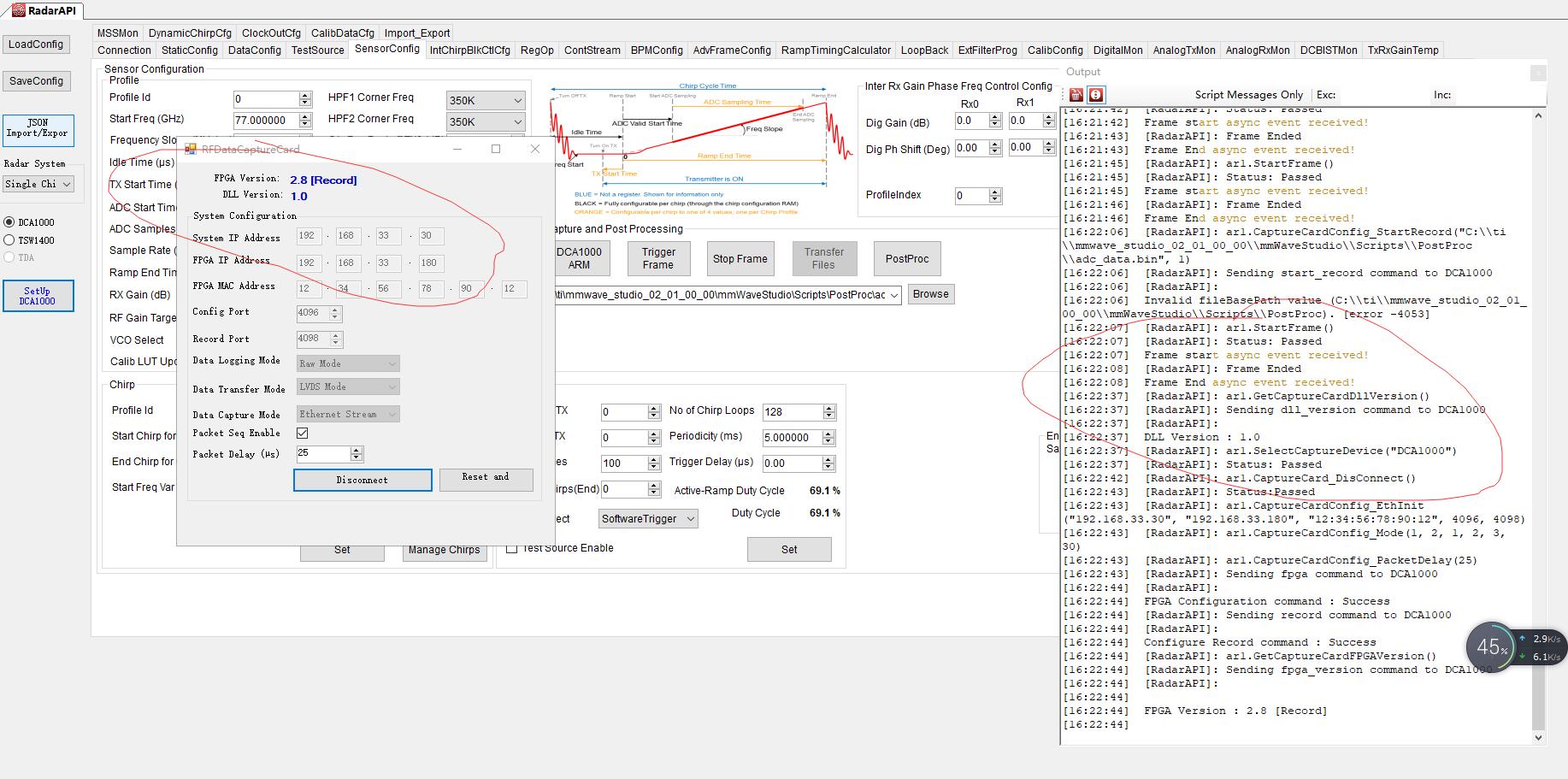
Task: Select the TSW1400 radio button
Action: tap(9, 240)
